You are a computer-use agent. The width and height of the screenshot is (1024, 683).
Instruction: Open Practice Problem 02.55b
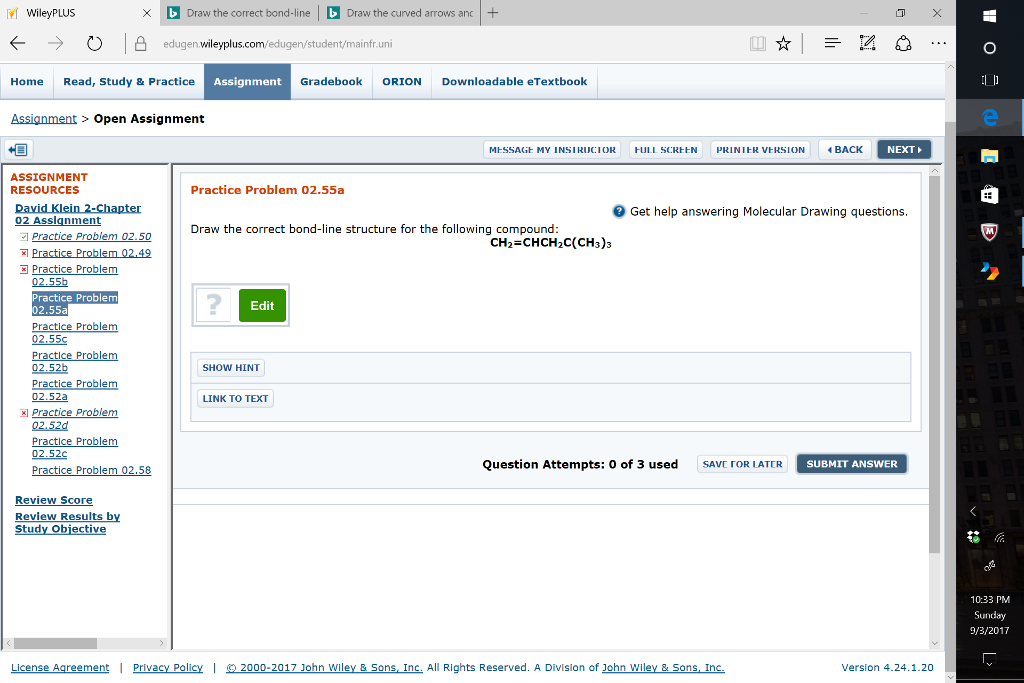point(74,275)
